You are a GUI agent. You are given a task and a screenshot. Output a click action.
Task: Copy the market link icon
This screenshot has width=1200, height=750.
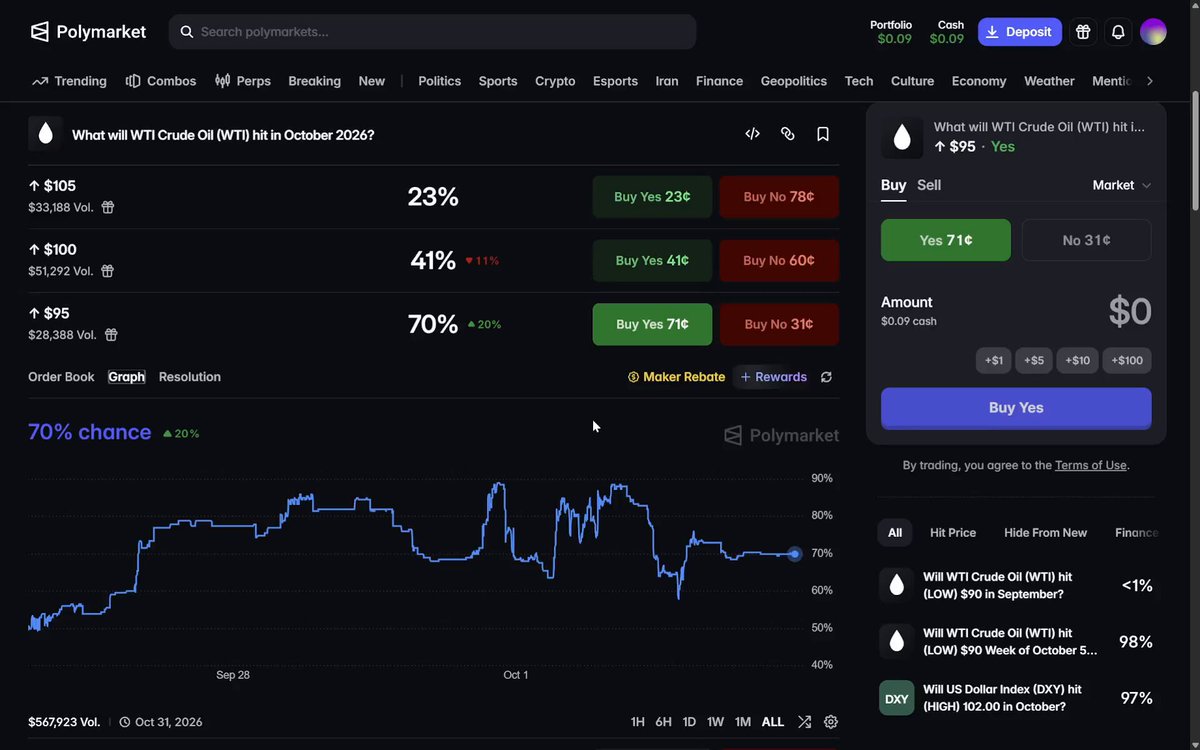[x=788, y=134]
